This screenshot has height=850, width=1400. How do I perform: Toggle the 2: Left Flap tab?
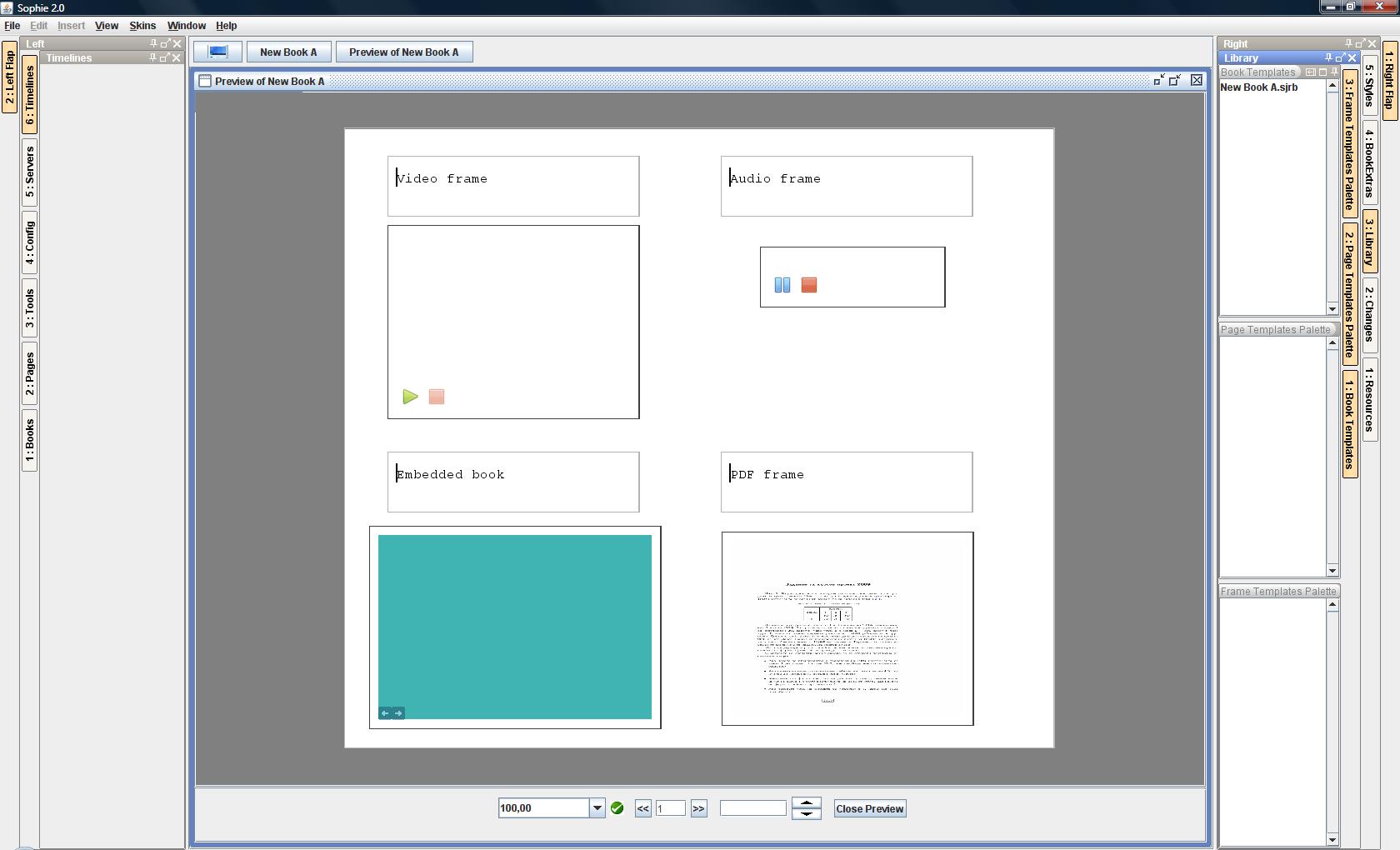(x=10, y=77)
